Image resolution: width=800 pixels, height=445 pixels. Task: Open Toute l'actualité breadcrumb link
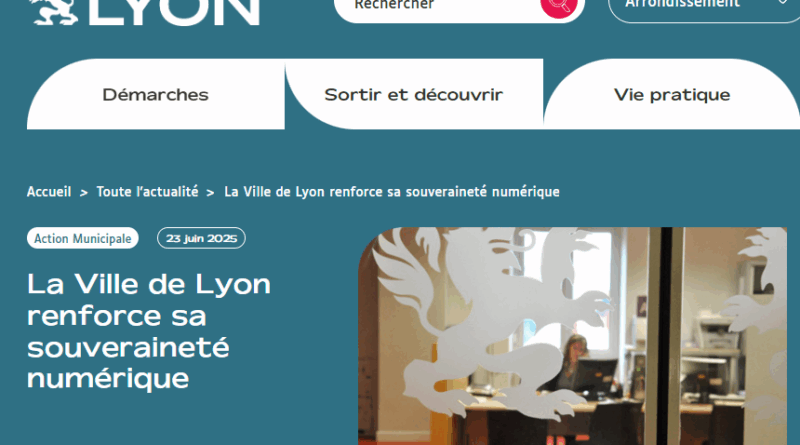pos(147,192)
